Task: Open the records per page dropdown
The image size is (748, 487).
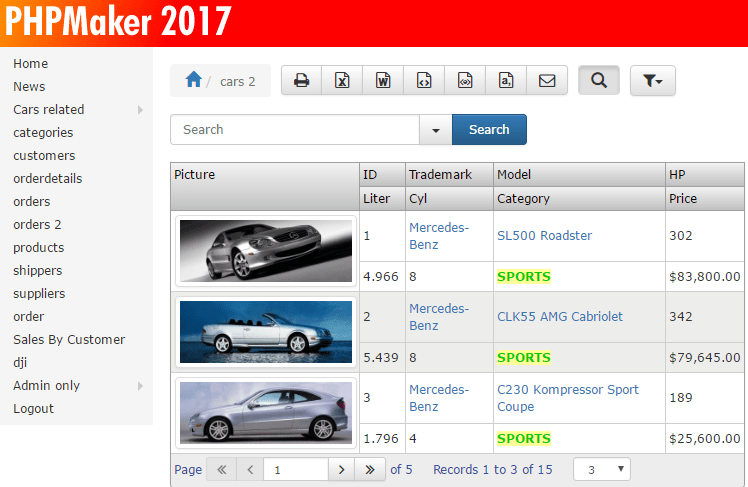Action: [x=602, y=470]
